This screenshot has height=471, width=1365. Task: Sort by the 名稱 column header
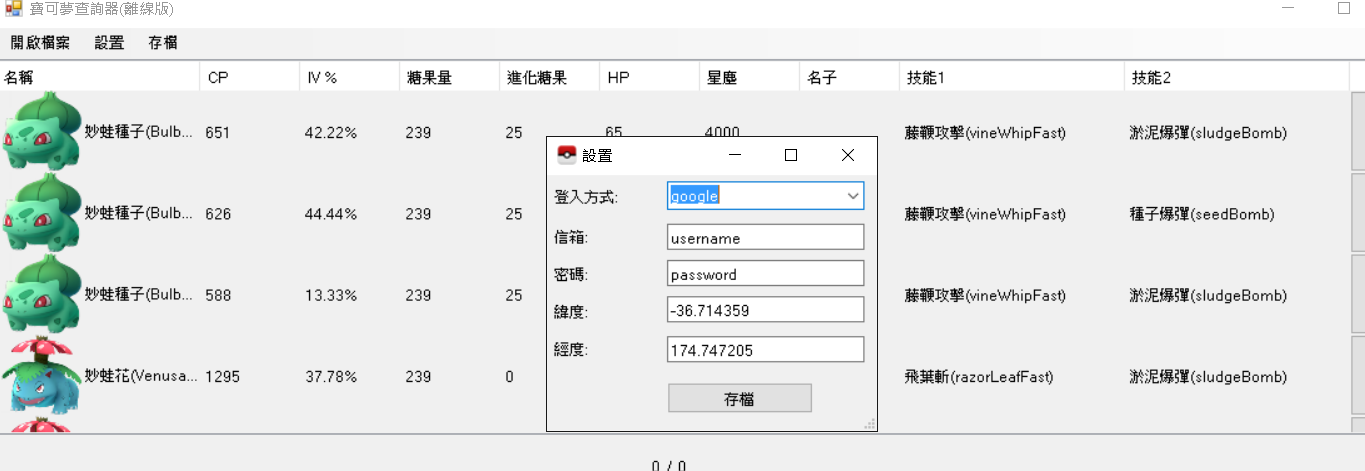coord(100,77)
